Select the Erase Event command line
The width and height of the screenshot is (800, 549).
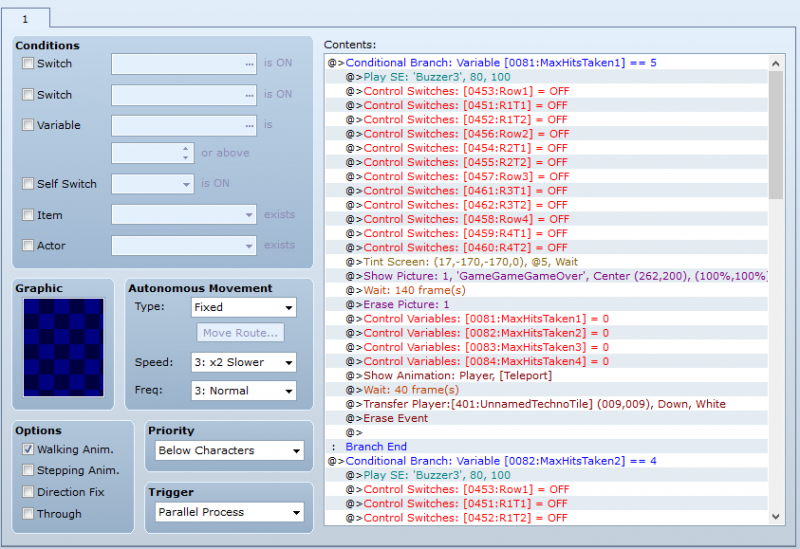547,418
